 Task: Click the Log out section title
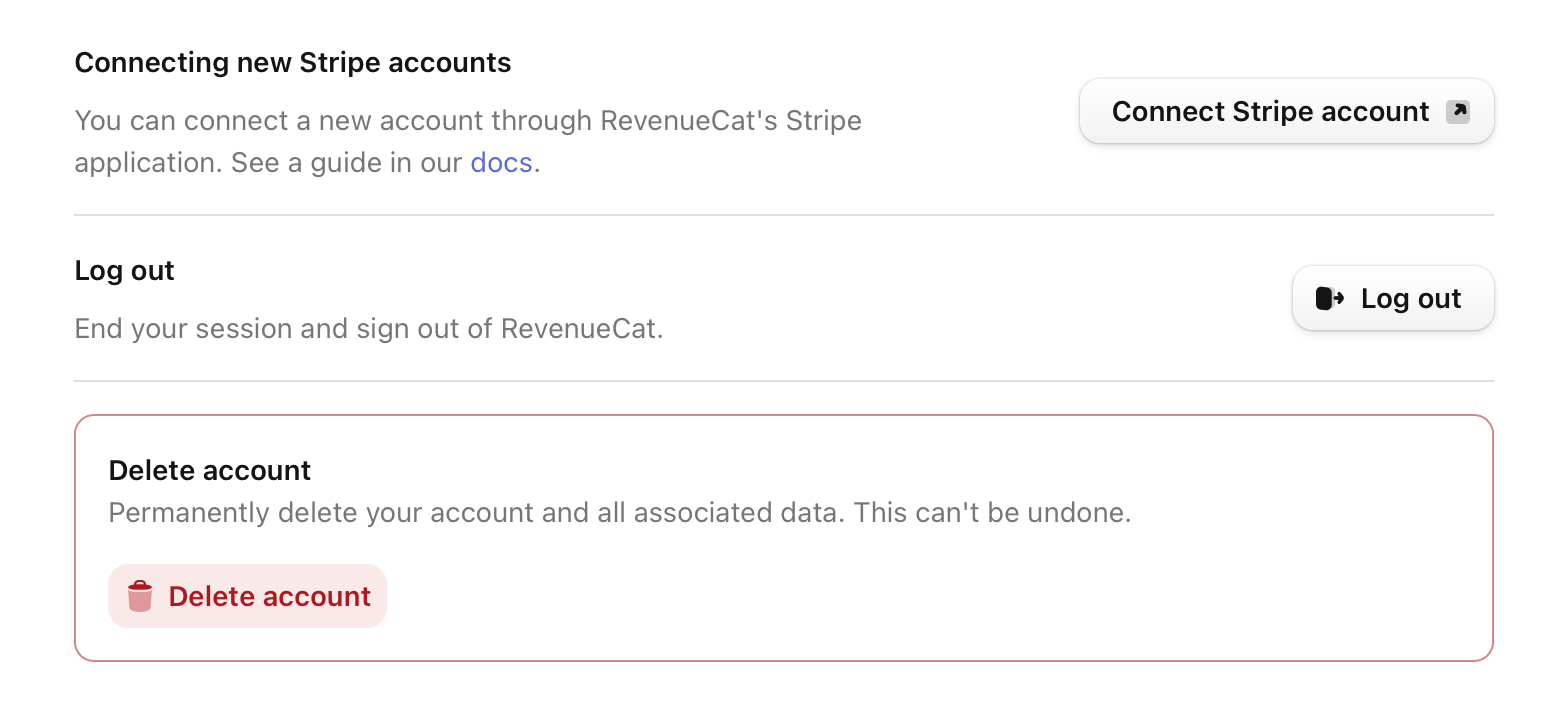pos(124,270)
